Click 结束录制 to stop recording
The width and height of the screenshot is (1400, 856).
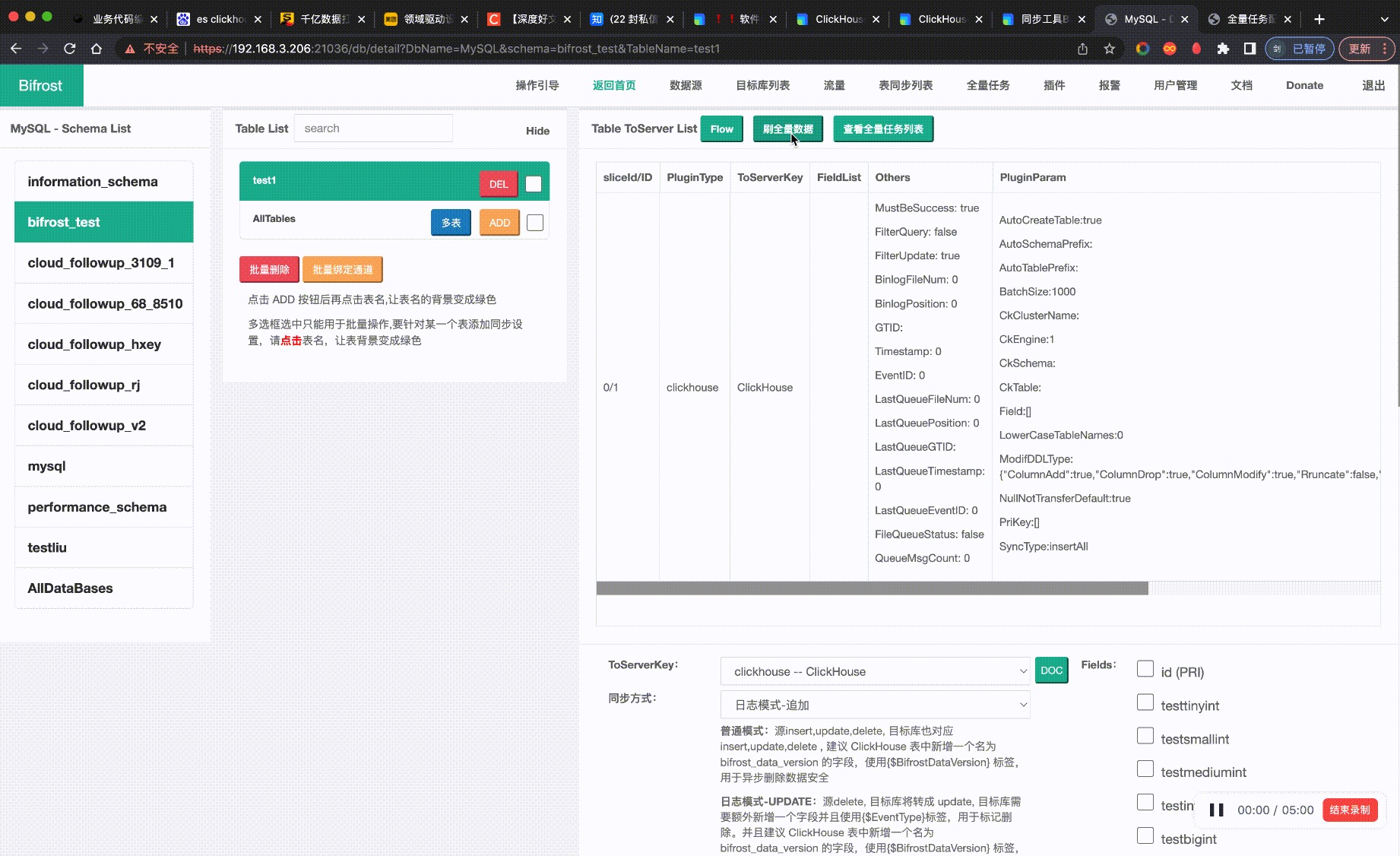pyautogui.click(x=1350, y=810)
